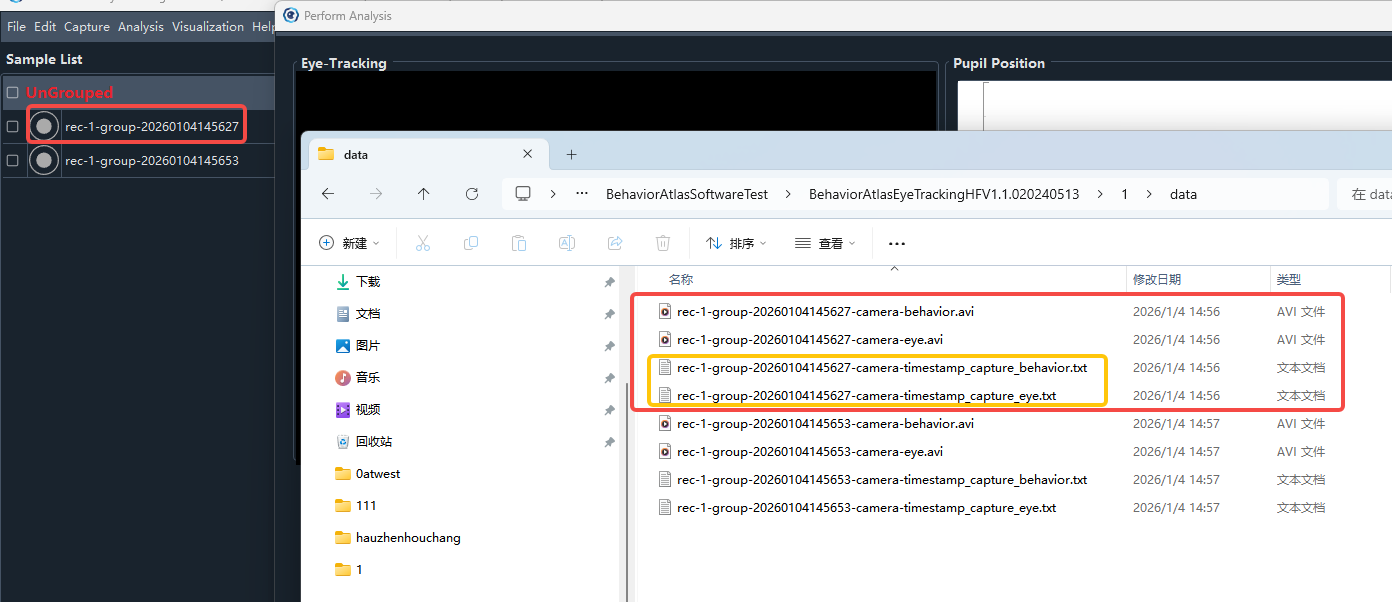
Task: Click the paste clipboard icon in toolbar
Action: click(x=518, y=243)
